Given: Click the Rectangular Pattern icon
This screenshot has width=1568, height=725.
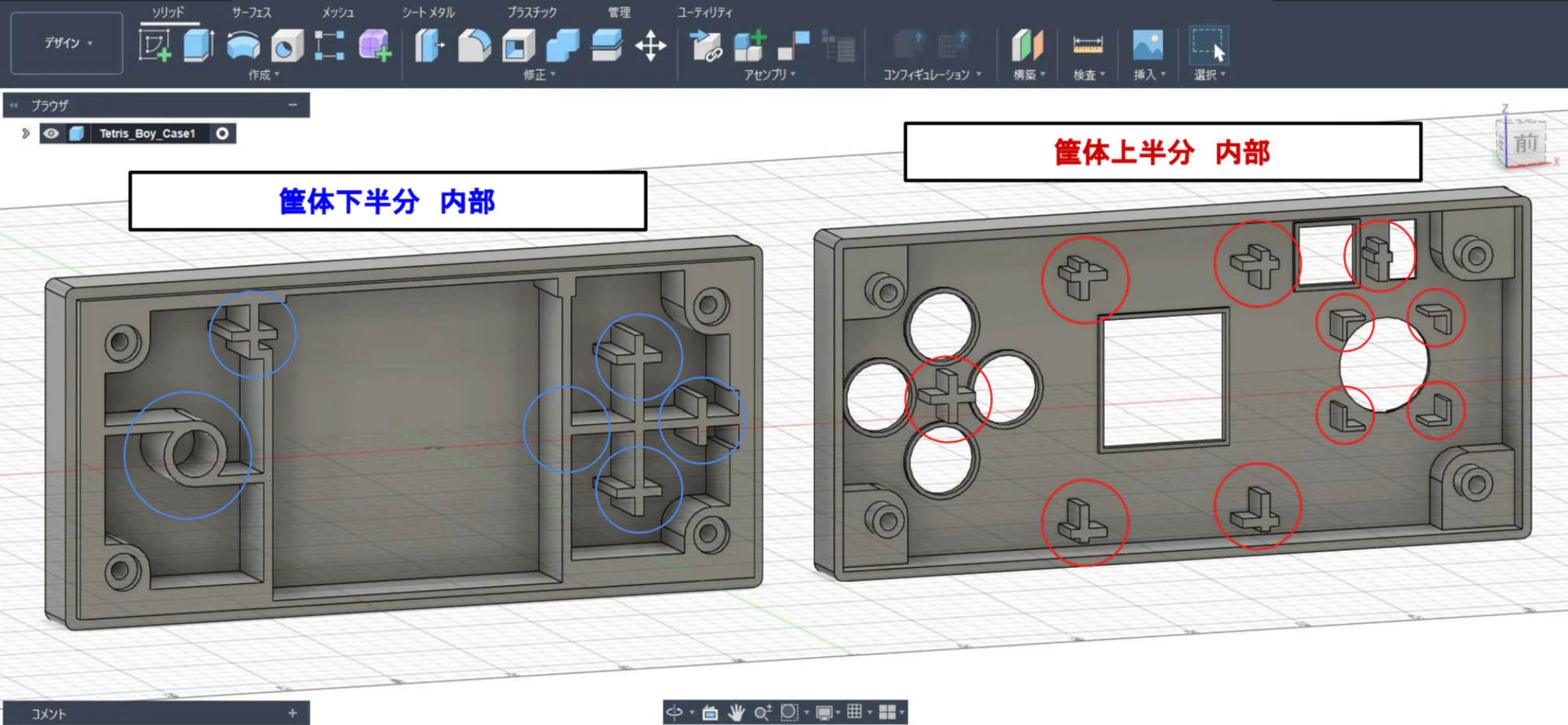Looking at the screenshot, I should 329,46.
